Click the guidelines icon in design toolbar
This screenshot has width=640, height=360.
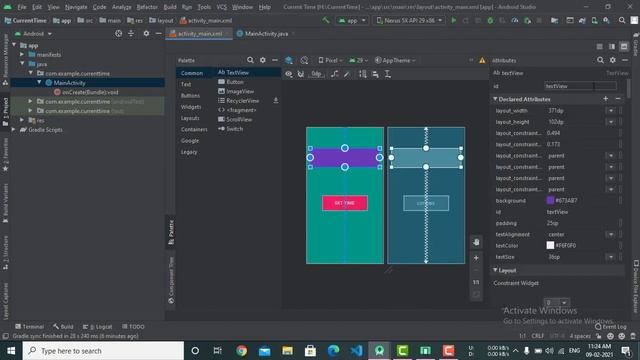(388, 74)
